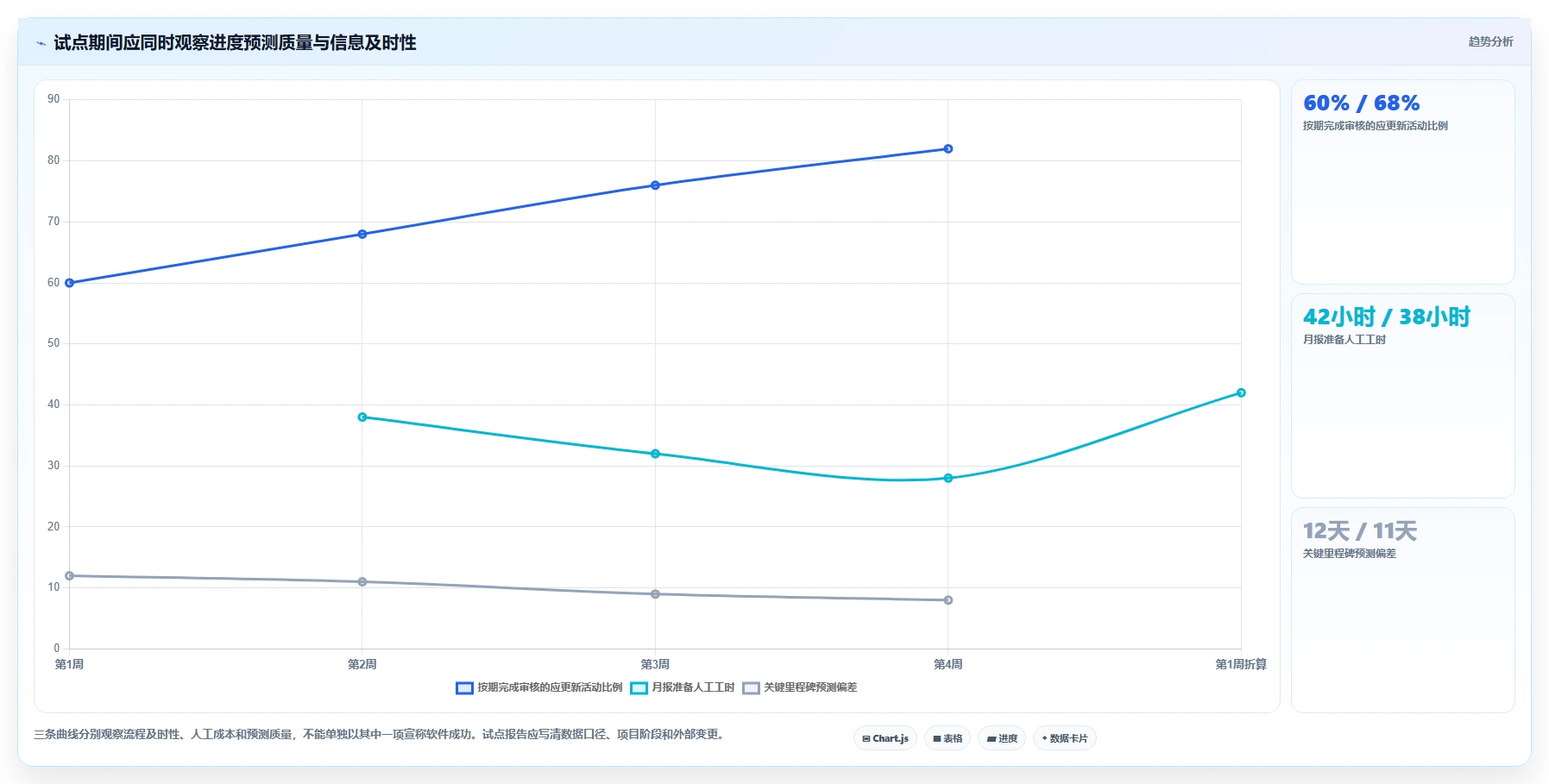Click the card caption 月报准备人工工时
This screenshot has height=784, width=1549.
(x=1344, y=340)
